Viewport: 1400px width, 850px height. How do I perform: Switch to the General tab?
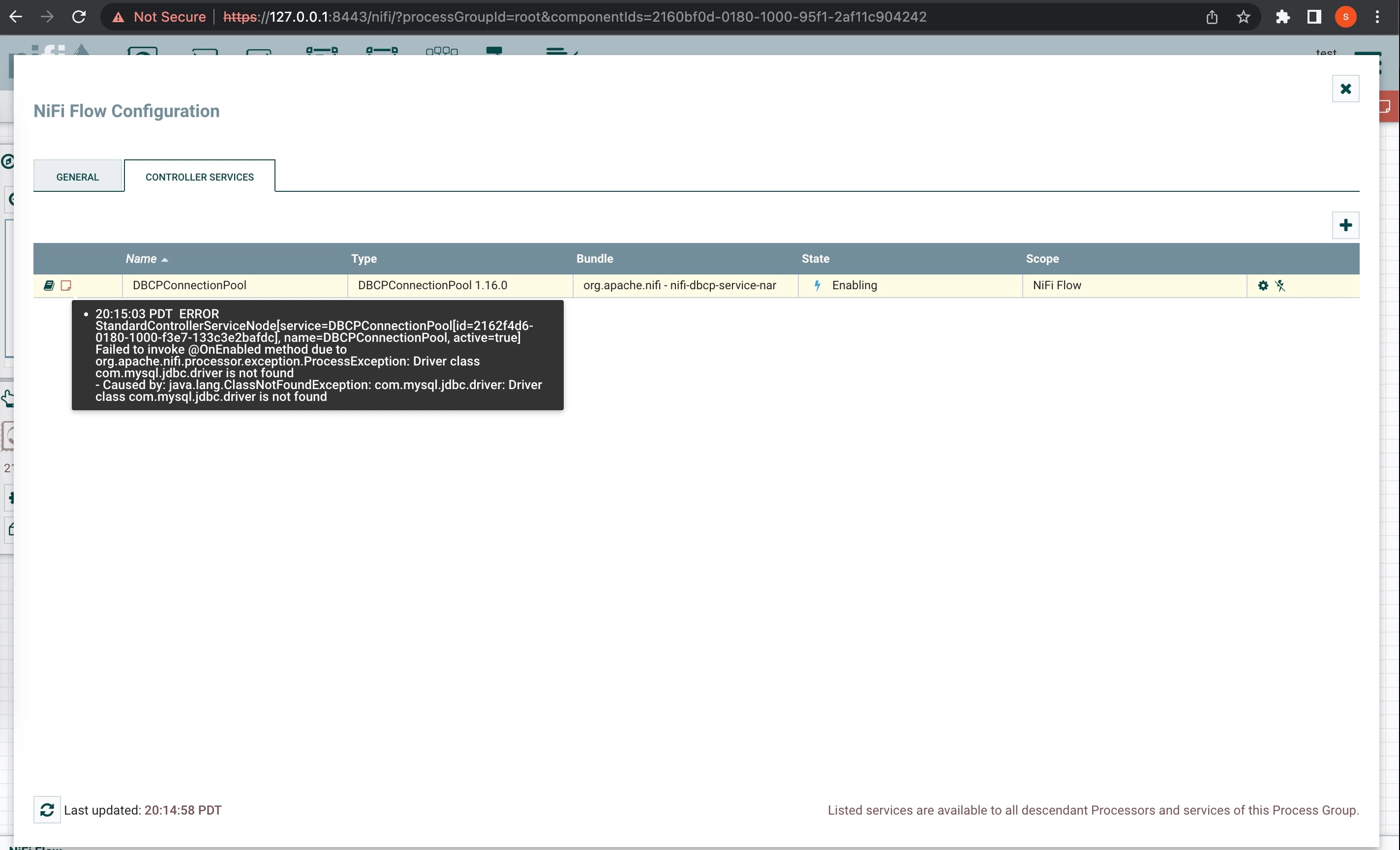click(x=77, y=176)
